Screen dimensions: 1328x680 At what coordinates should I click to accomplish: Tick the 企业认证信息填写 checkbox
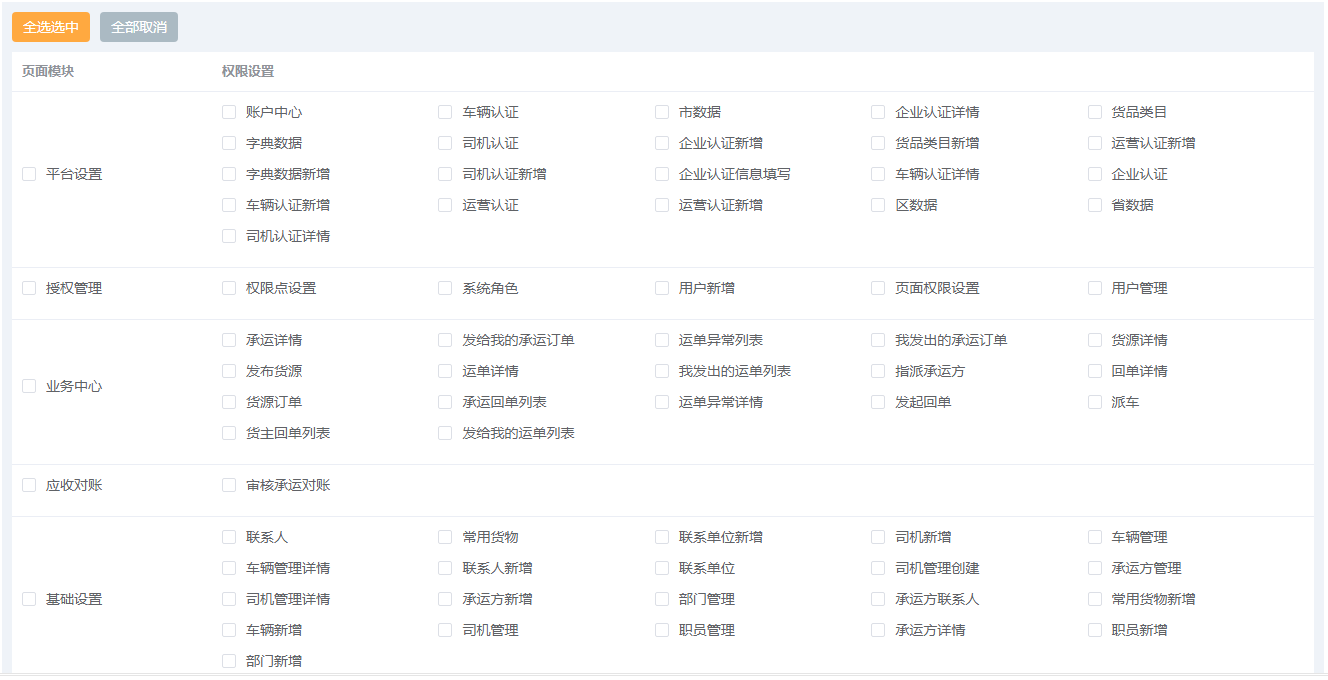point(662,174)
